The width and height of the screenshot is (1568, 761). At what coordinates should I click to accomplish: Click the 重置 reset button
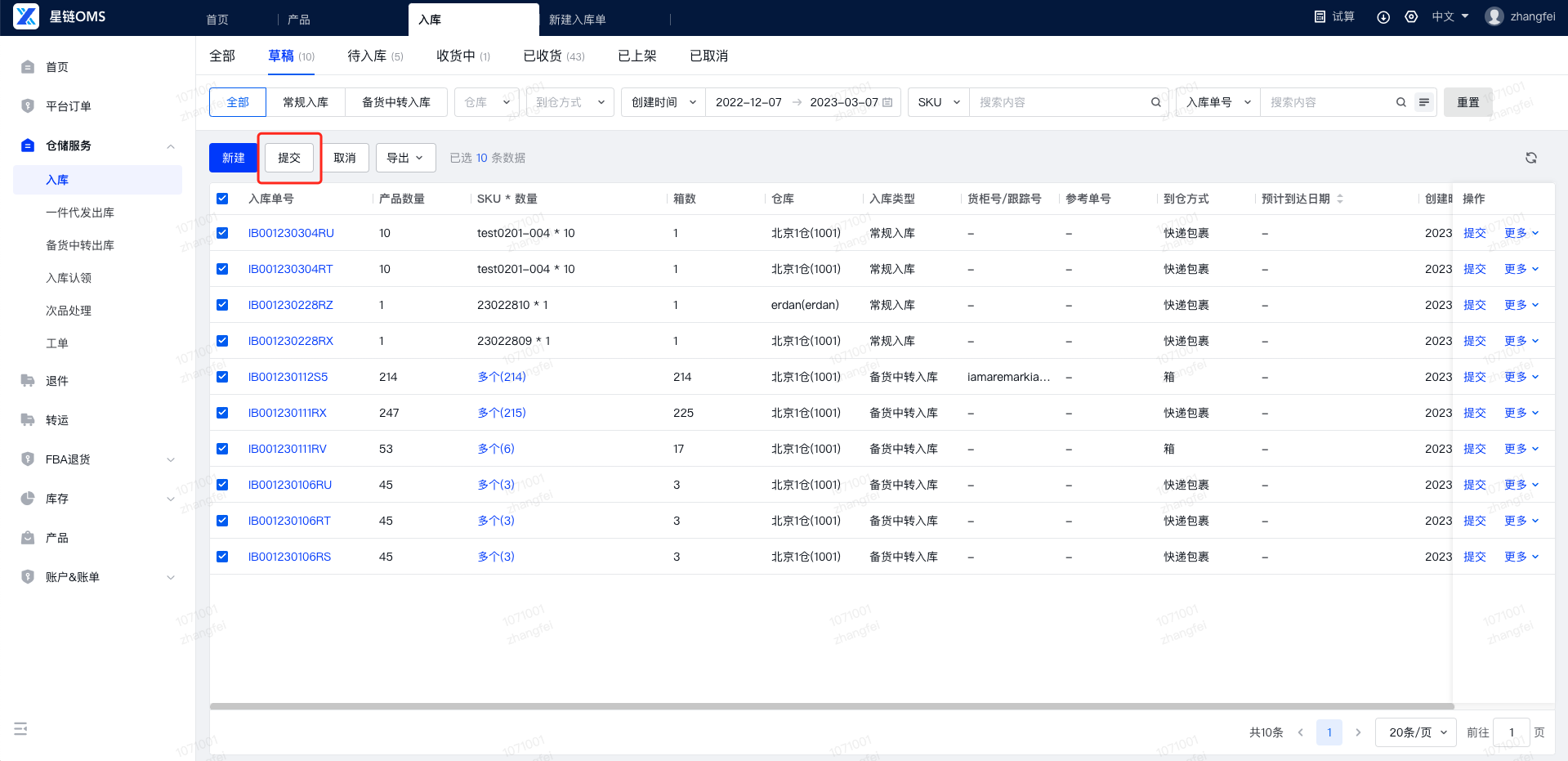coord(1468,102)
